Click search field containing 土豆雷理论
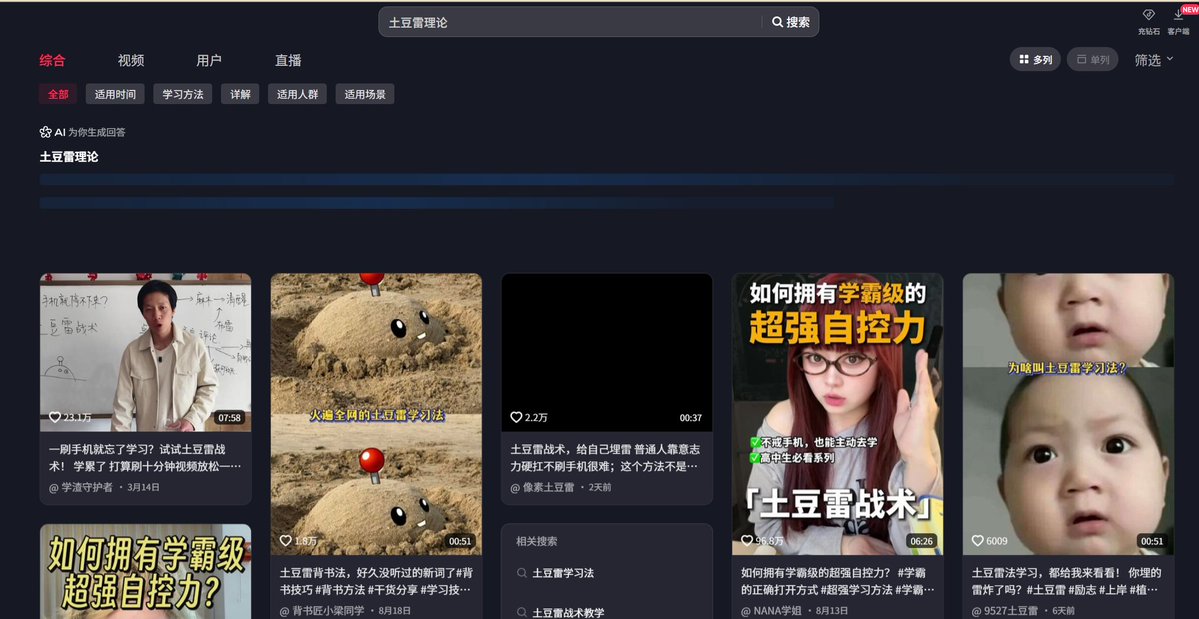The height and width of the screenshot is (619, 1199). click(x=570, y=22)
